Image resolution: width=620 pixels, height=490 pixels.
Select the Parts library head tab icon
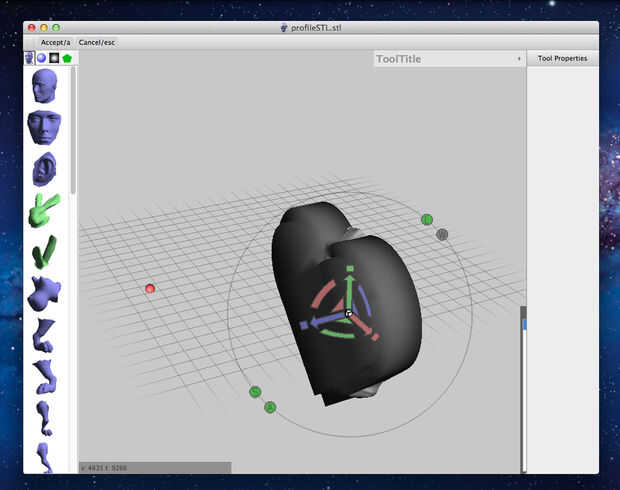(29, 58)
